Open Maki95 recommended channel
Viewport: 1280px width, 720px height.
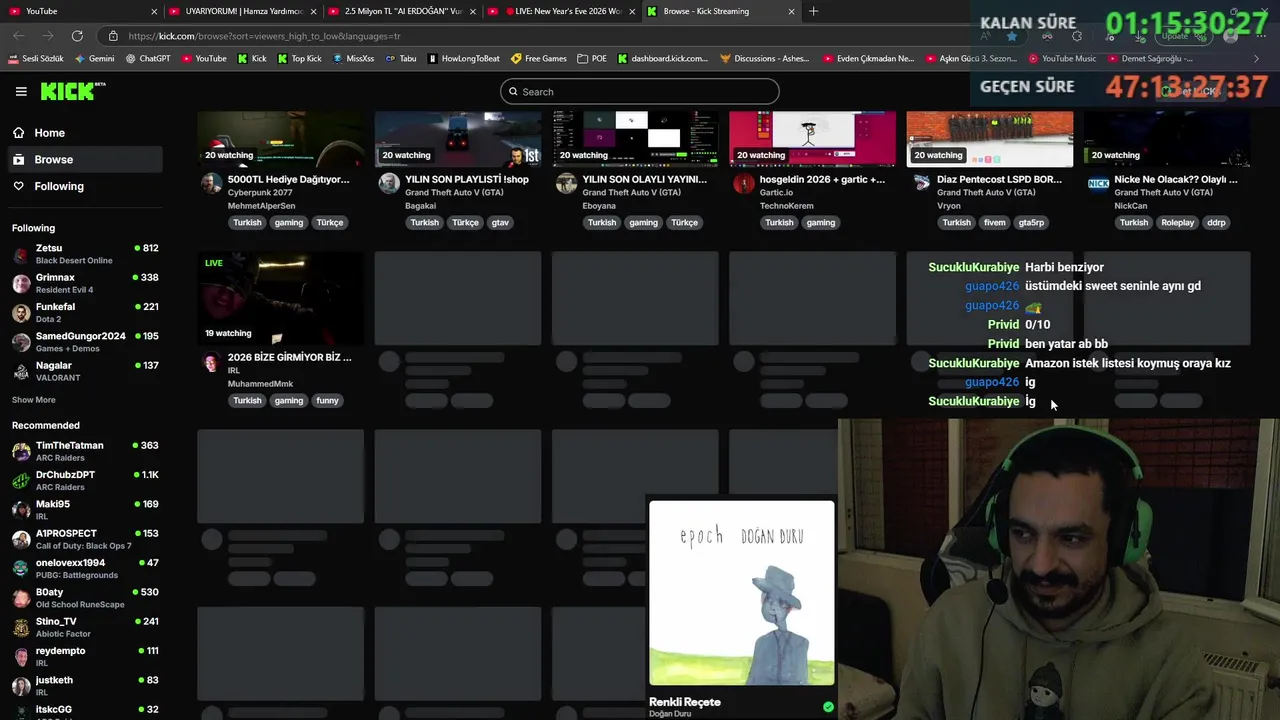[85, 510]
